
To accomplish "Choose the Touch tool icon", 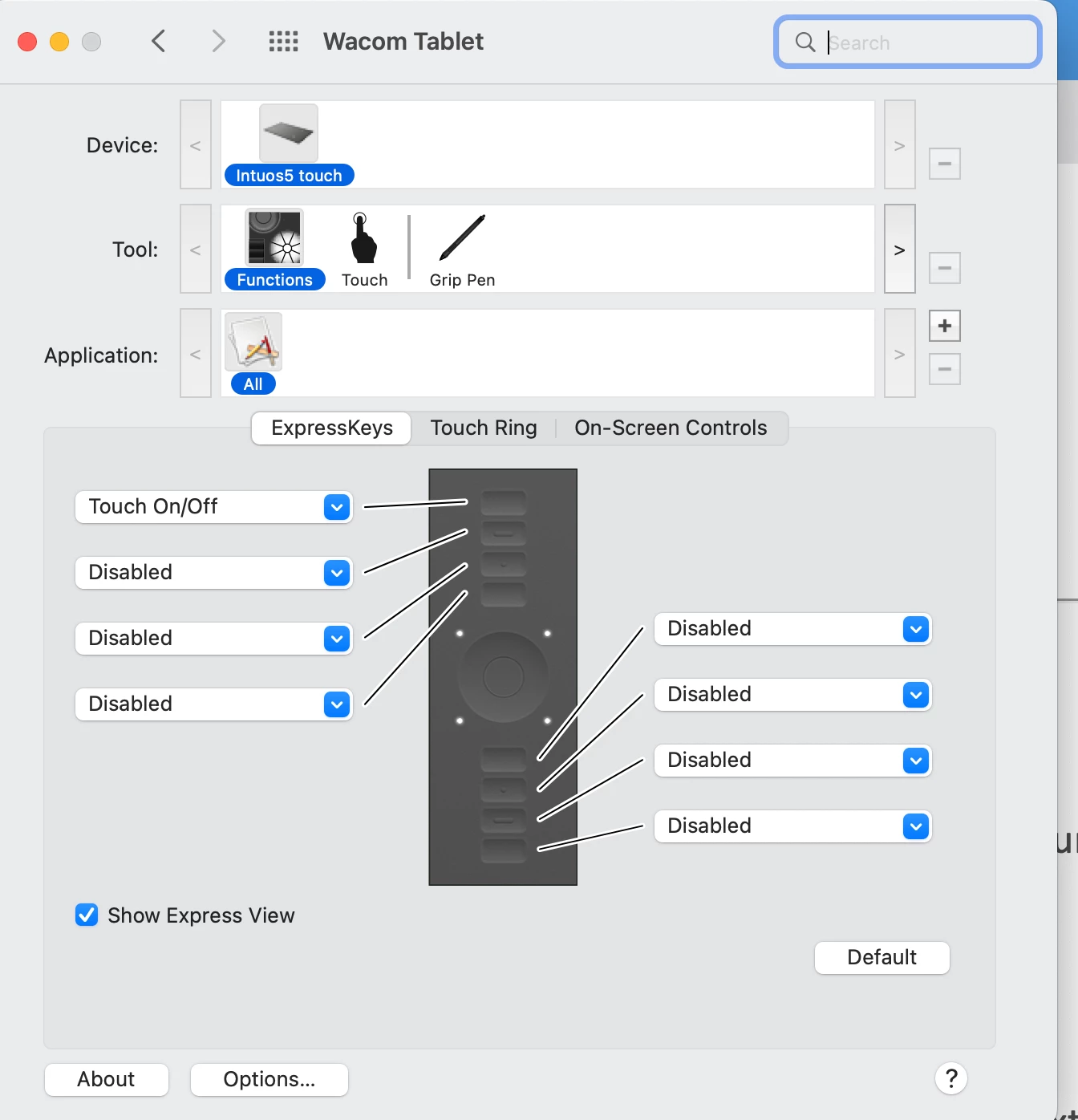I will point(364,238).
